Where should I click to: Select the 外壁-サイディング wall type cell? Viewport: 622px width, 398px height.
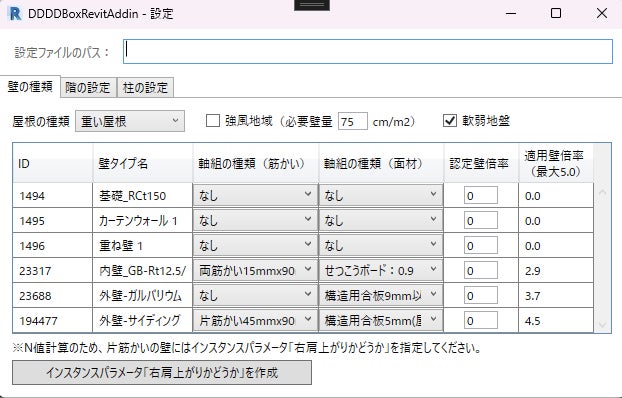142,320
